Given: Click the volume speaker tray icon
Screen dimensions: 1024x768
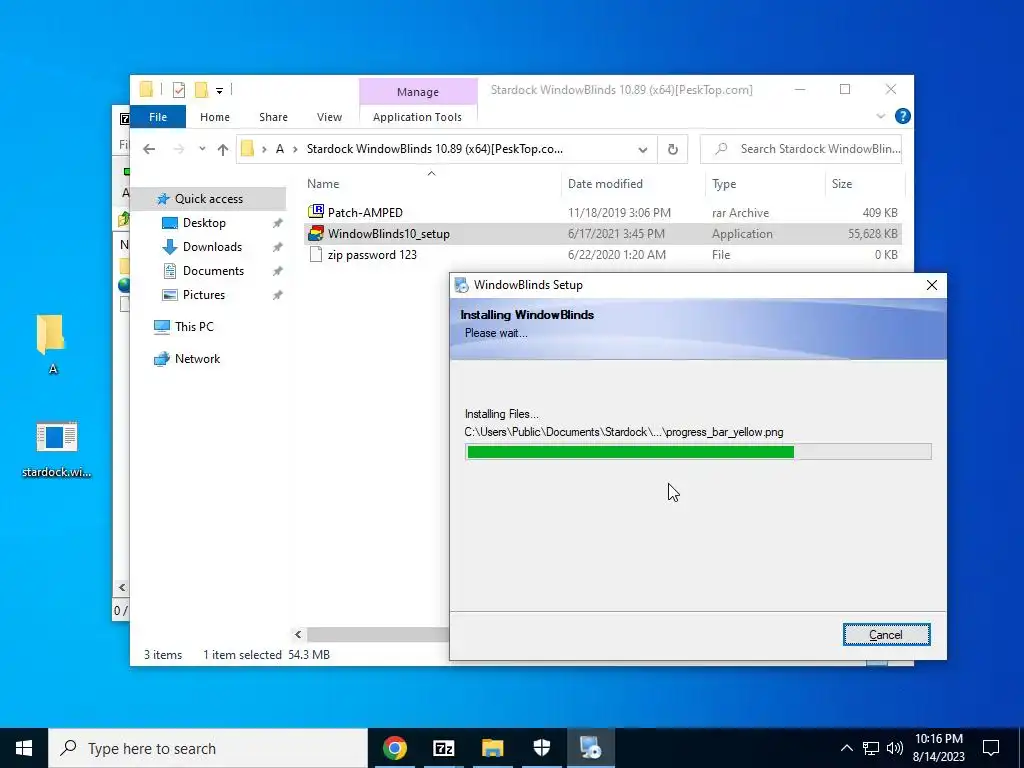Looking at the screenshot, I should (895, 748).
